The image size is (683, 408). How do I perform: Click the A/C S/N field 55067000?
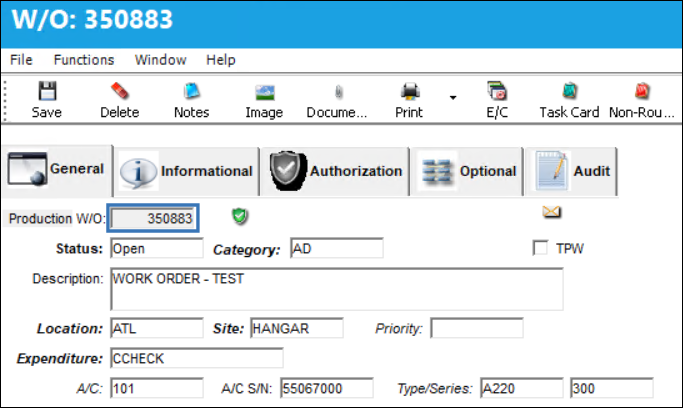[327, 388]
